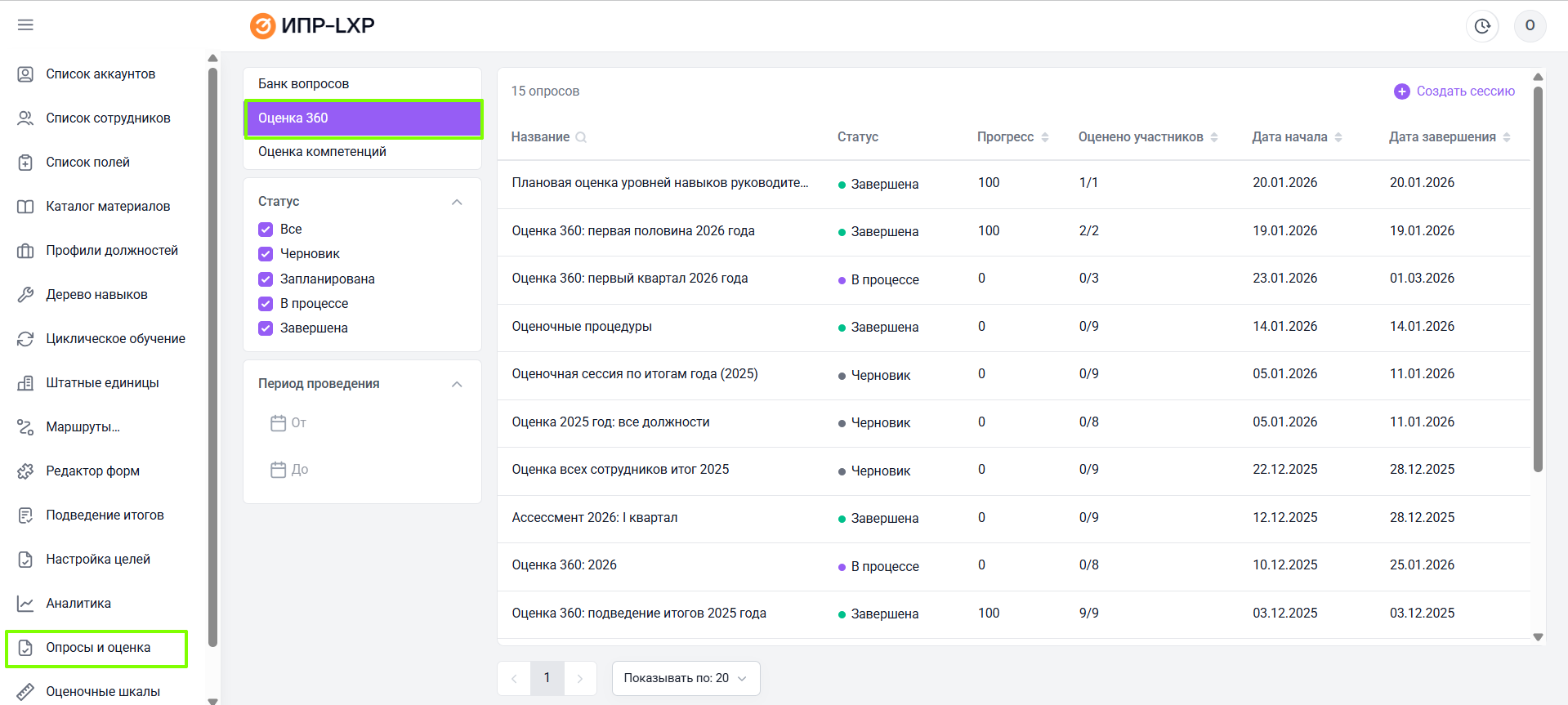Click Создать сессию button
1568x705 pixels.
(x=1454, y=91)
